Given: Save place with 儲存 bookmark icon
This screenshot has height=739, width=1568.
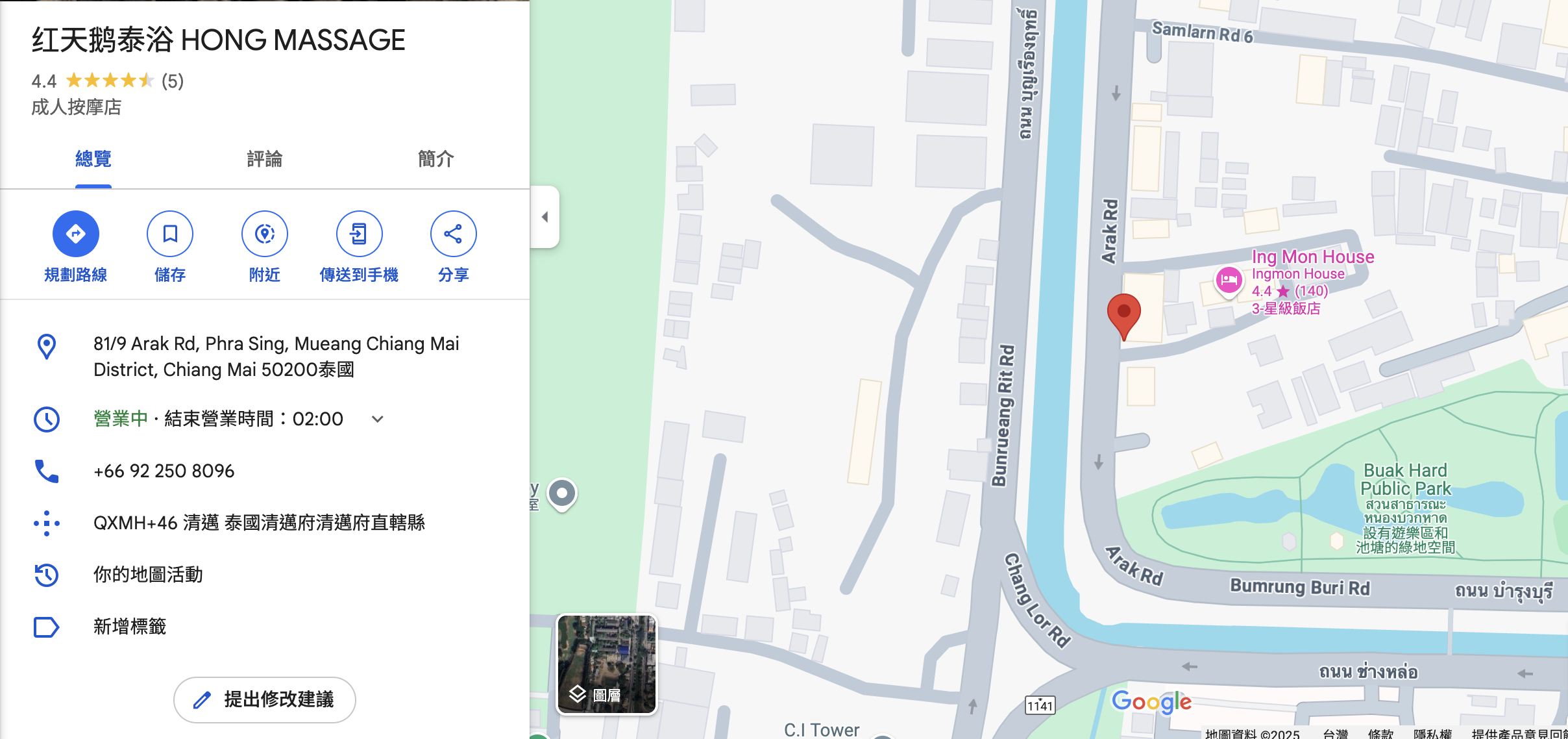Looking at the screenshot, I should point(170,234).
